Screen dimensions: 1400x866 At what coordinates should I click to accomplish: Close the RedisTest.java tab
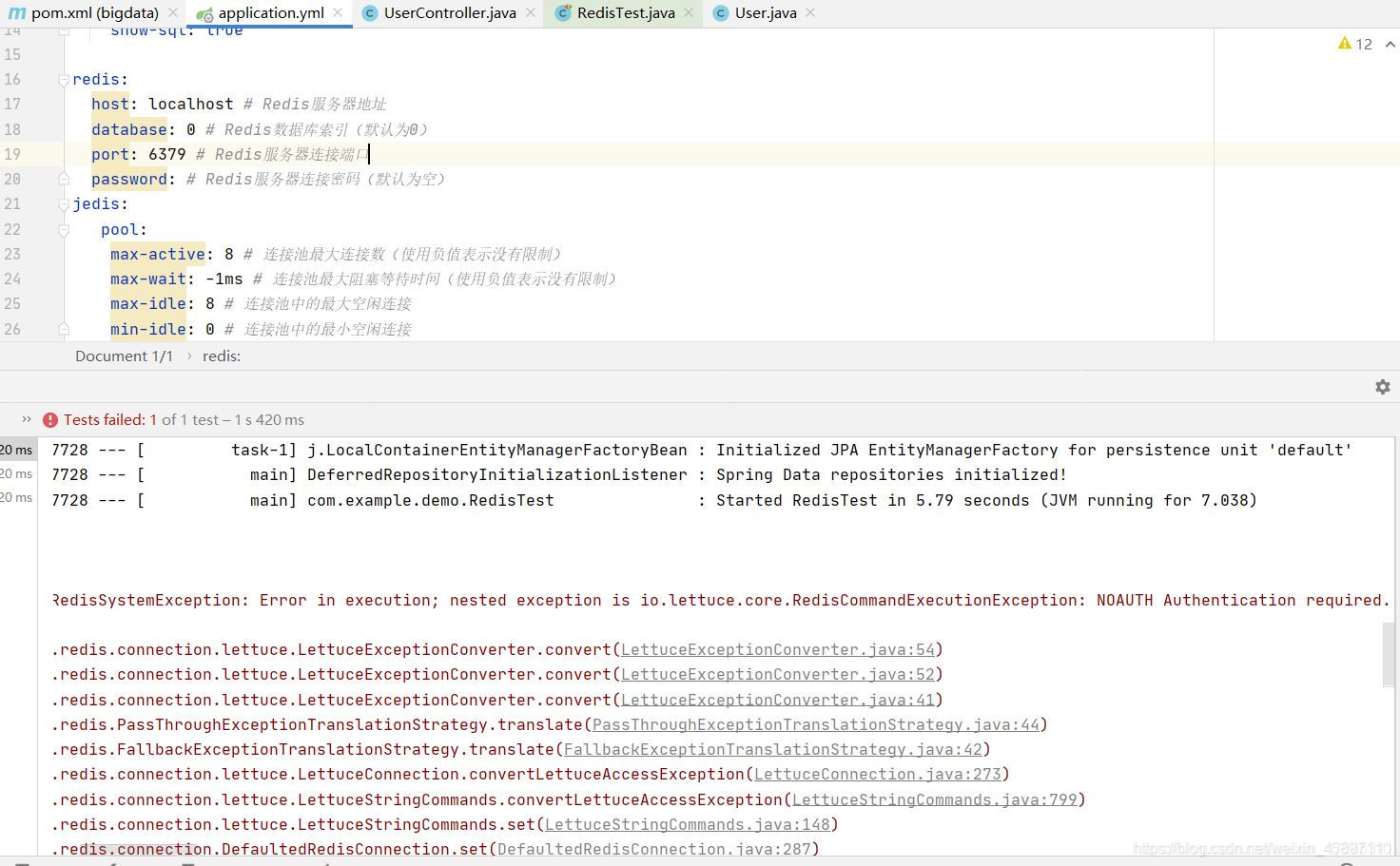690,13
